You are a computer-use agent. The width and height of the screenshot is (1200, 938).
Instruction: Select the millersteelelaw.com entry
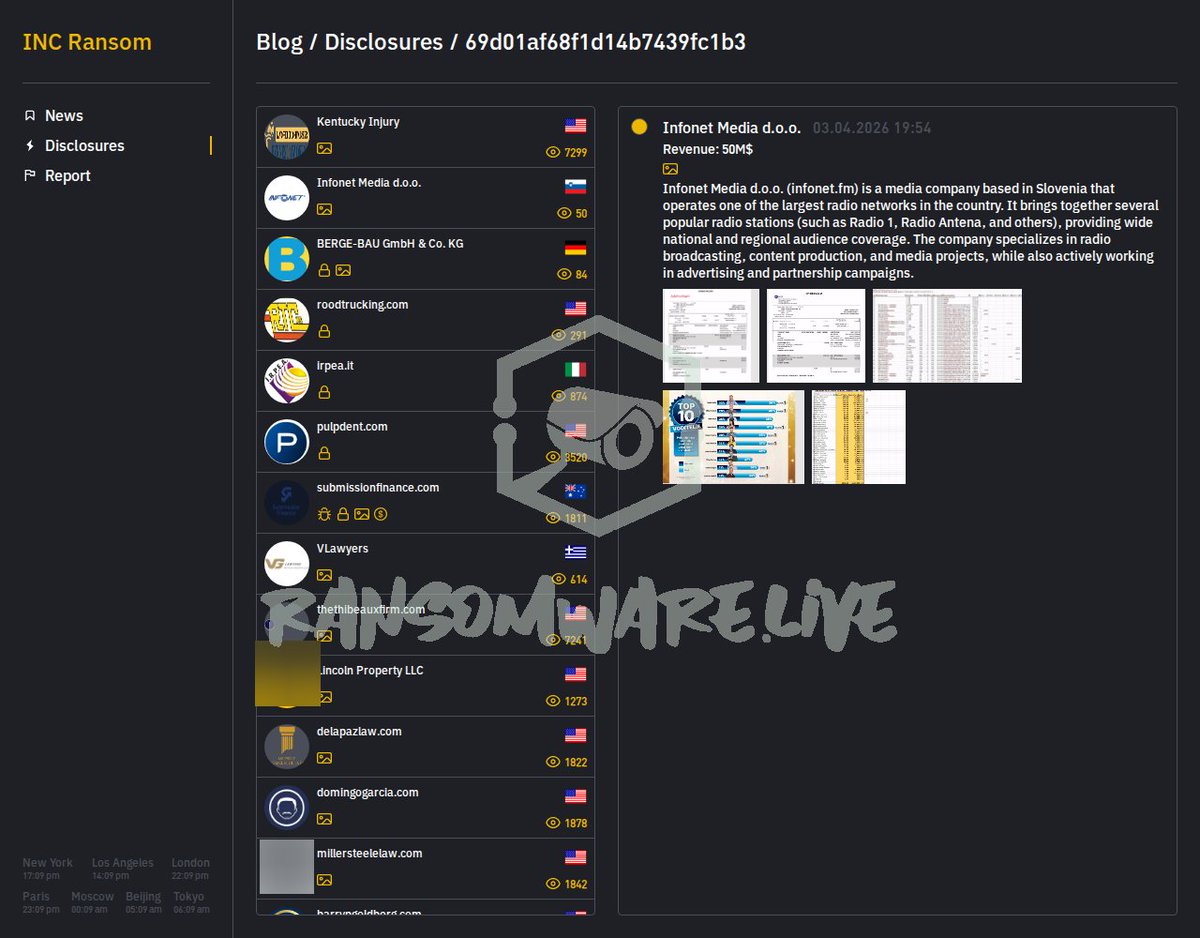(425, 870)
